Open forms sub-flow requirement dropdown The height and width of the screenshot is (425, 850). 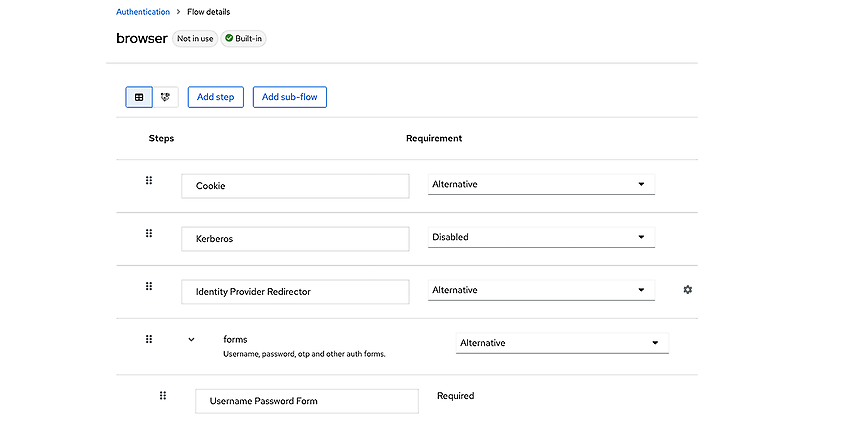[562, 343]
